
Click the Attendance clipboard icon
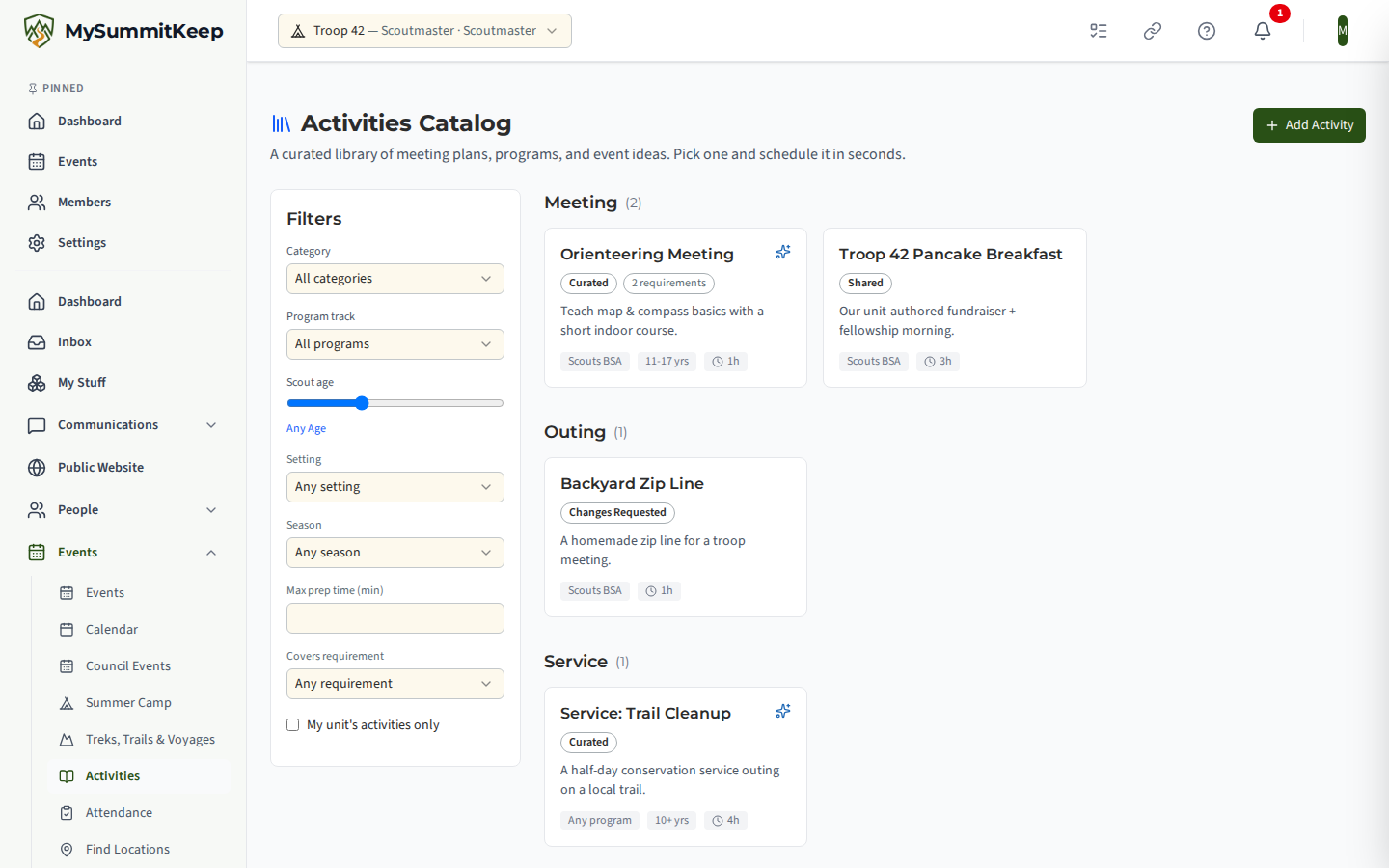click(67, 813)
